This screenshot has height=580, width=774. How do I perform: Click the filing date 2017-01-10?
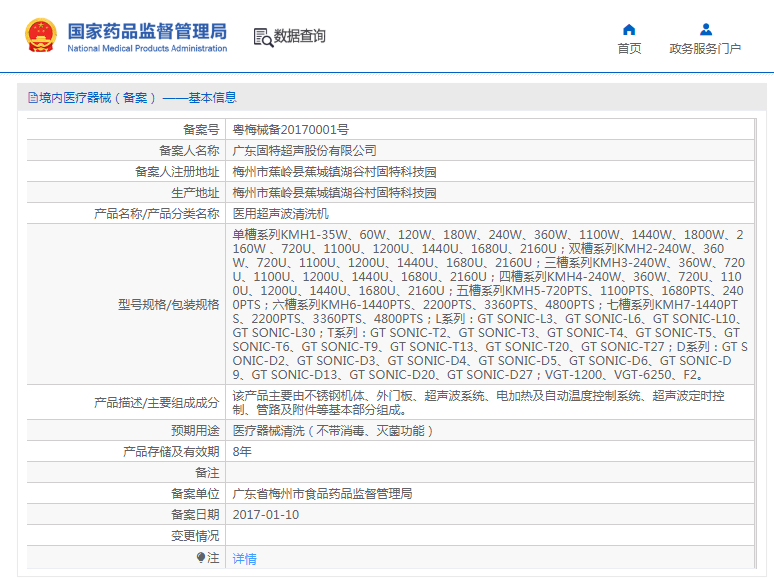(266, 515)
